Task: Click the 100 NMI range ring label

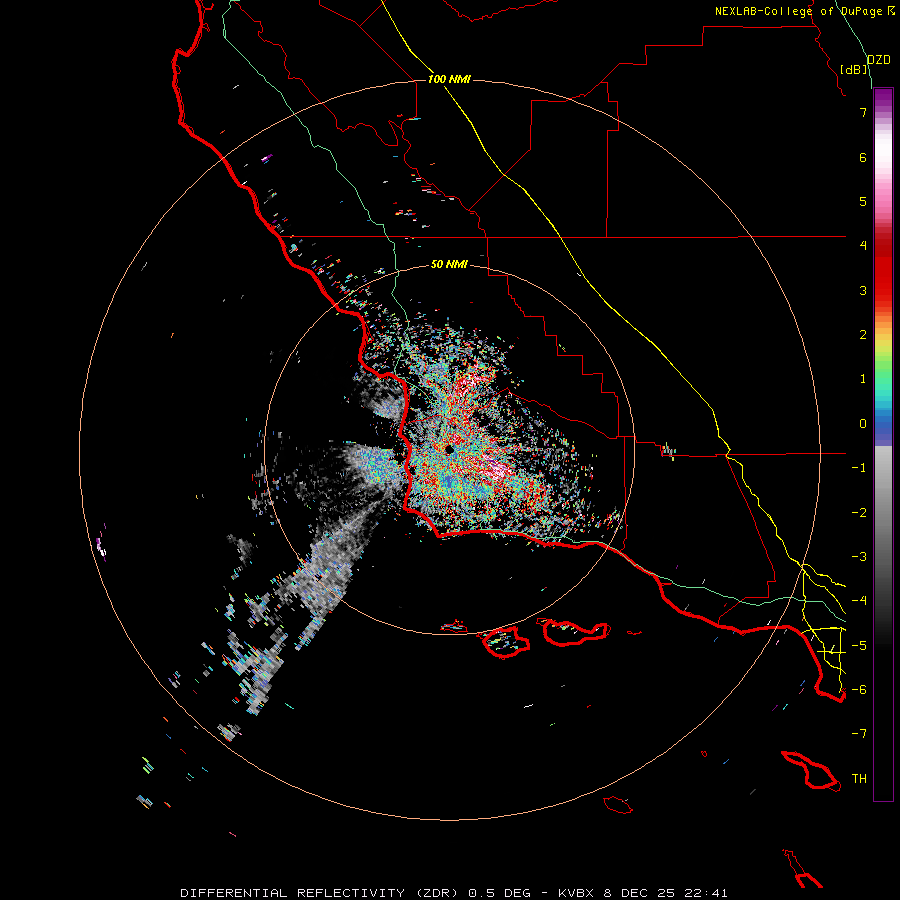Action: (449, 79)
